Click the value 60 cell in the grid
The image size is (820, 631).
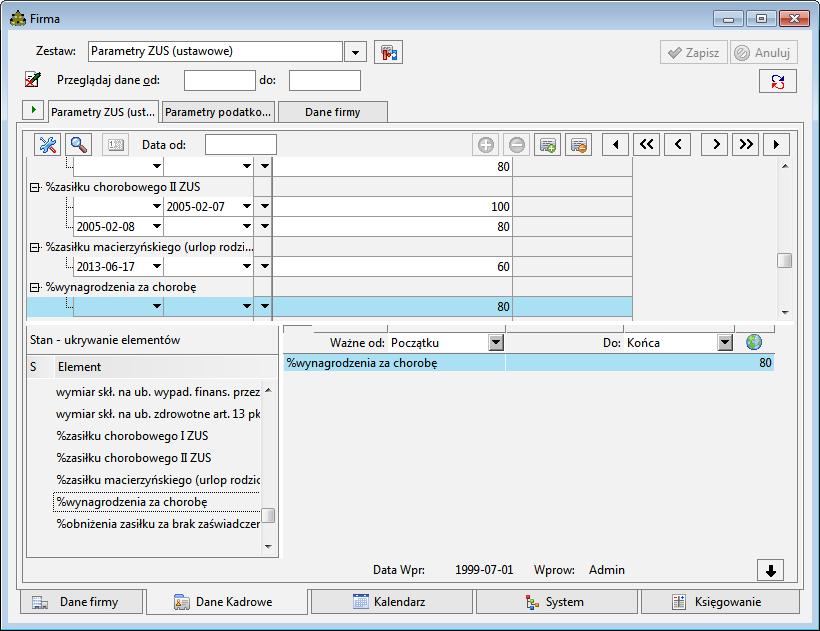pyautogui.click(x=392, y=267)
